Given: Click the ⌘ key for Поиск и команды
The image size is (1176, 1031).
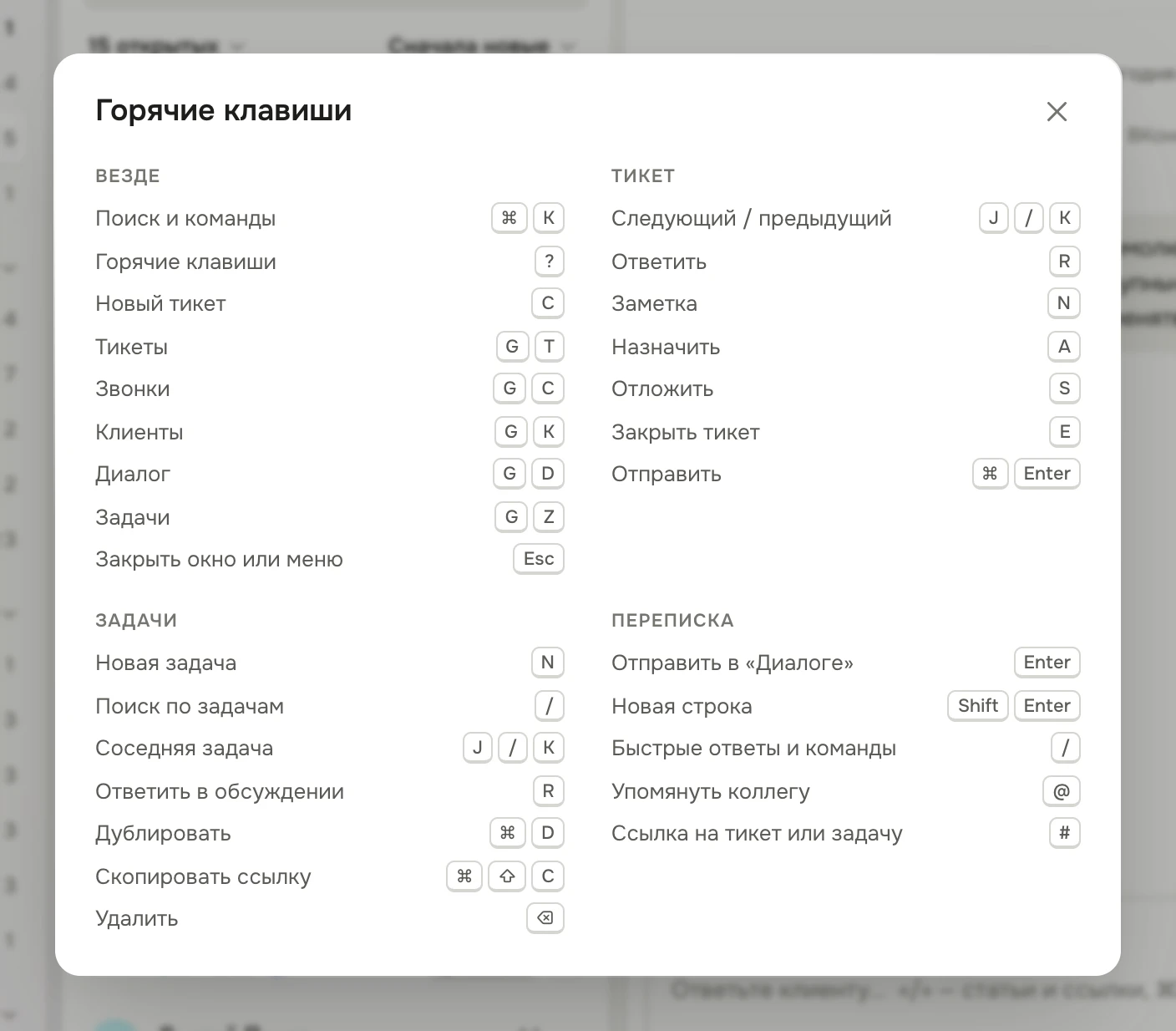Looking at the screenshot, I should click(x=509, y=218).
